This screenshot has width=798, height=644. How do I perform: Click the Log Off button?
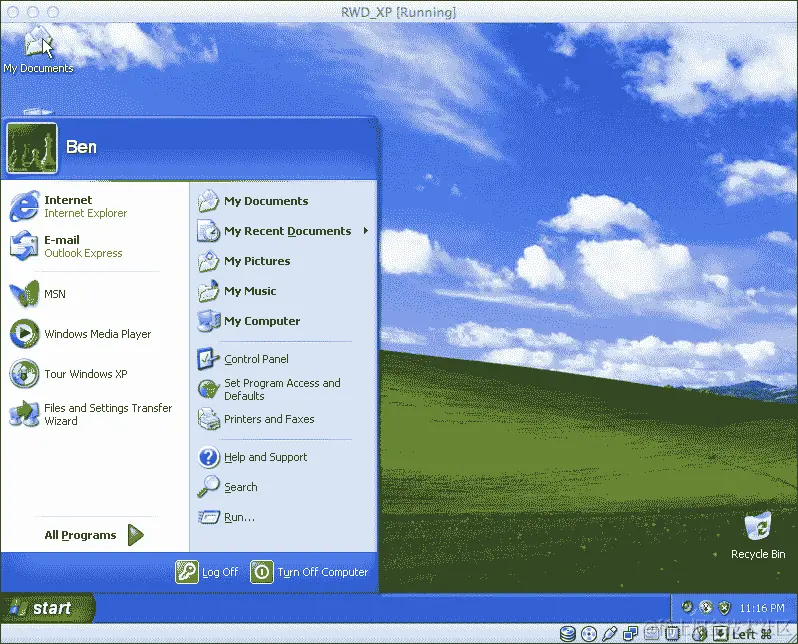click(x=207, y=572)
